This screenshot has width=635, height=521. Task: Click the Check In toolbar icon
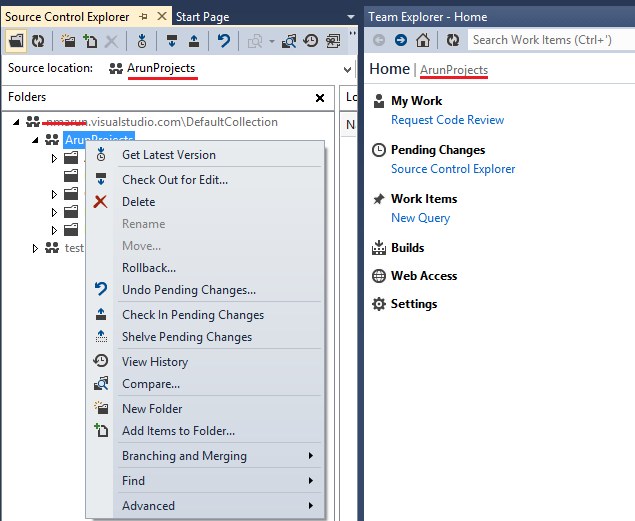pyautogui.click(x=194, y=41)
